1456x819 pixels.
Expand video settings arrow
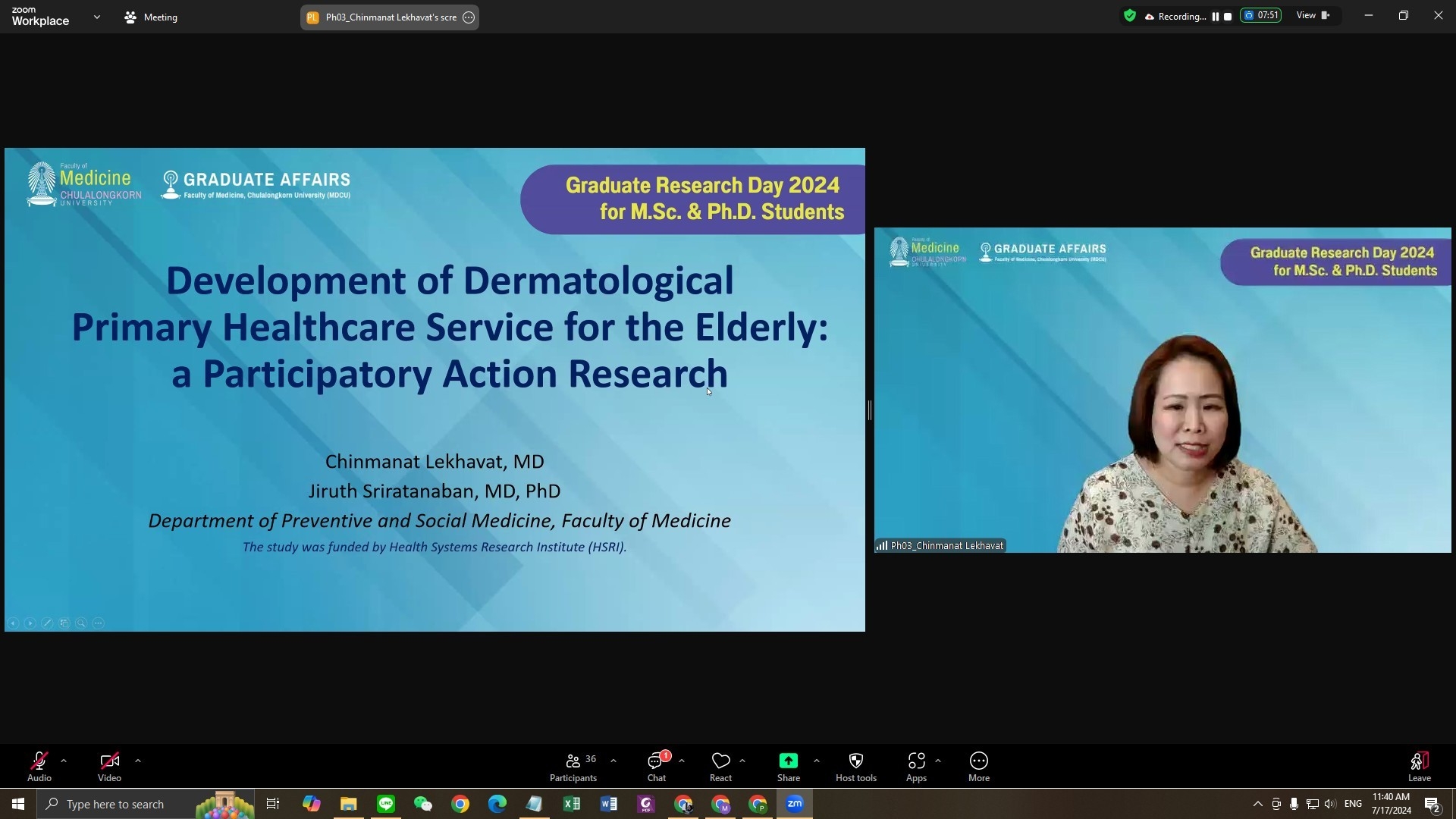coord(138,760)
